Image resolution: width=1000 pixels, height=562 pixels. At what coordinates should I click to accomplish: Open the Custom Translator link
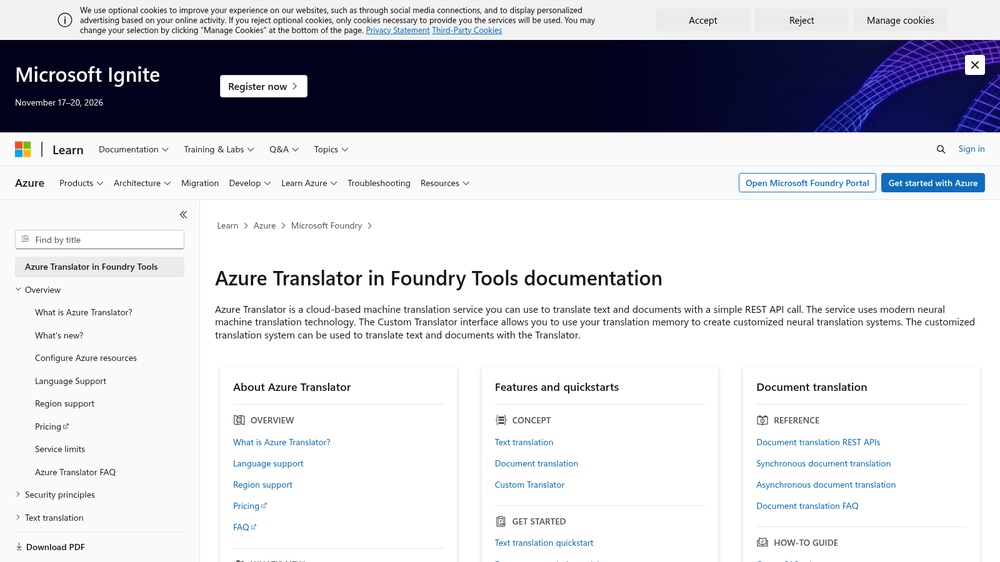click(529, 485)
